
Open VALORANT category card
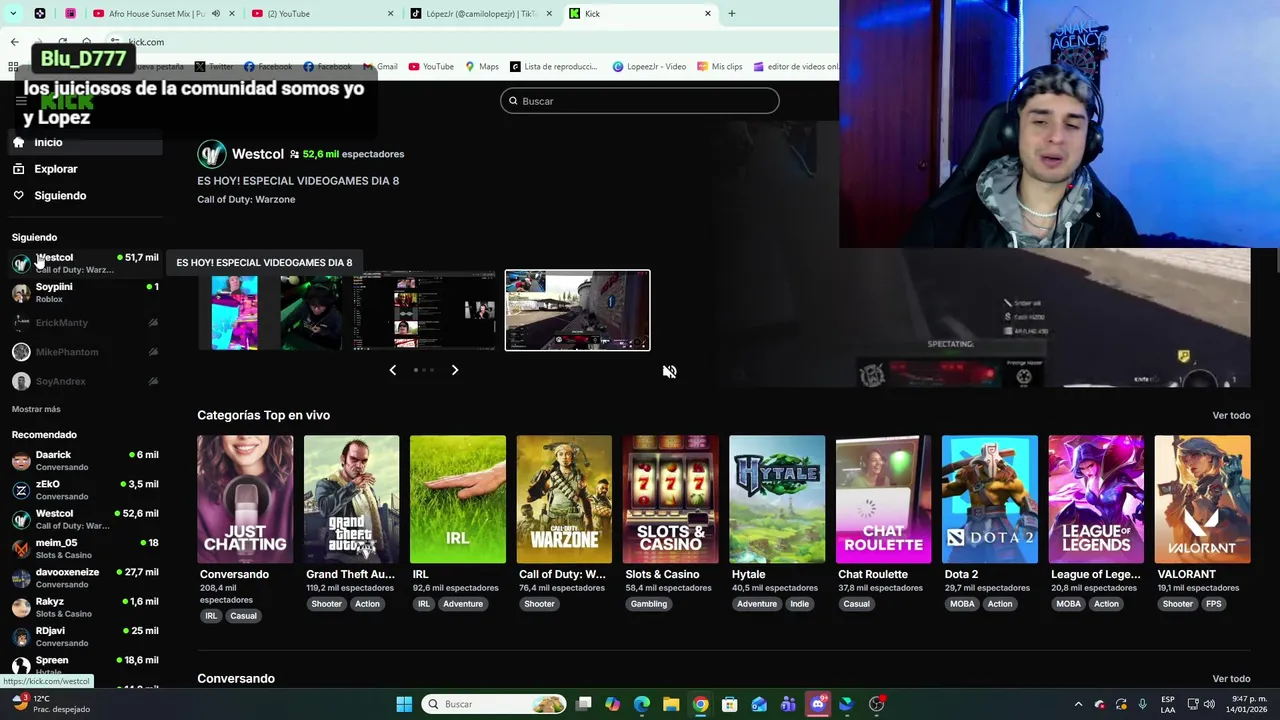(x=1202, y=499)
